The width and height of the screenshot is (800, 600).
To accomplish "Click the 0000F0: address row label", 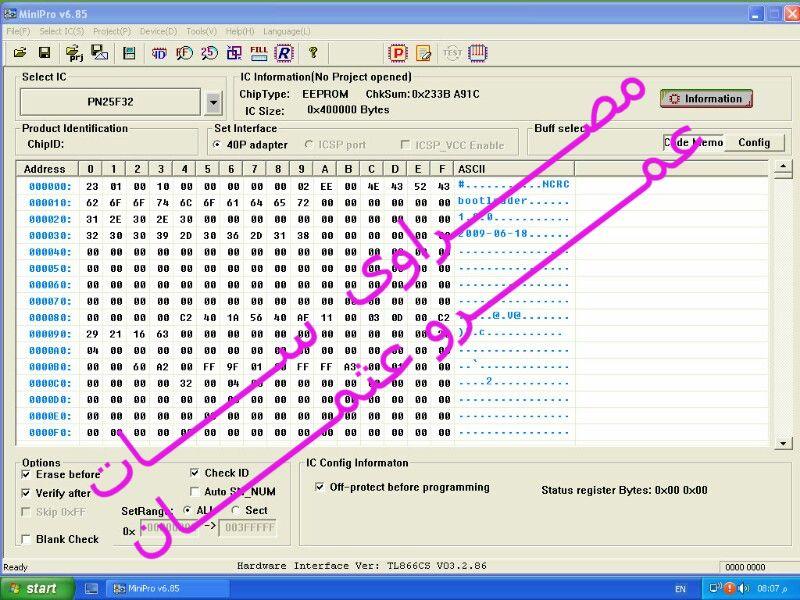I will (50, 433).
